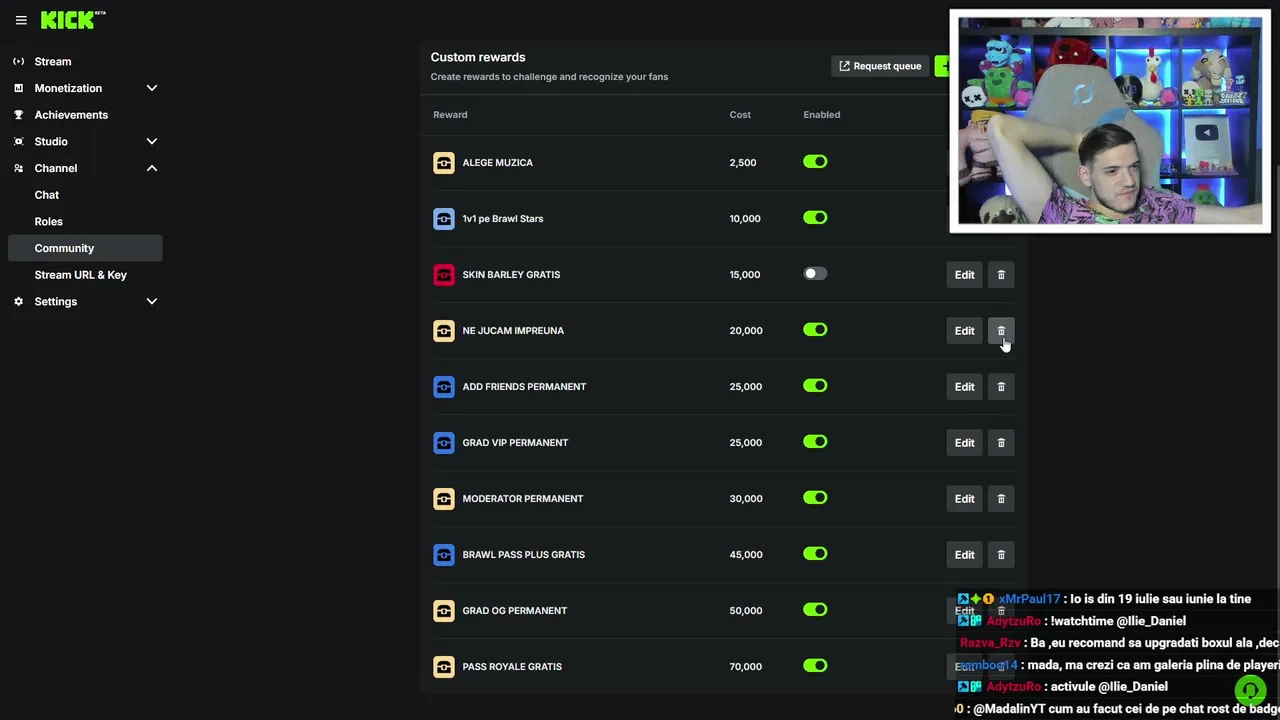1280x720 pixels.
Task: Click the ADD FRIENDS PERMANENT reward icon
Action: [444, 386]
